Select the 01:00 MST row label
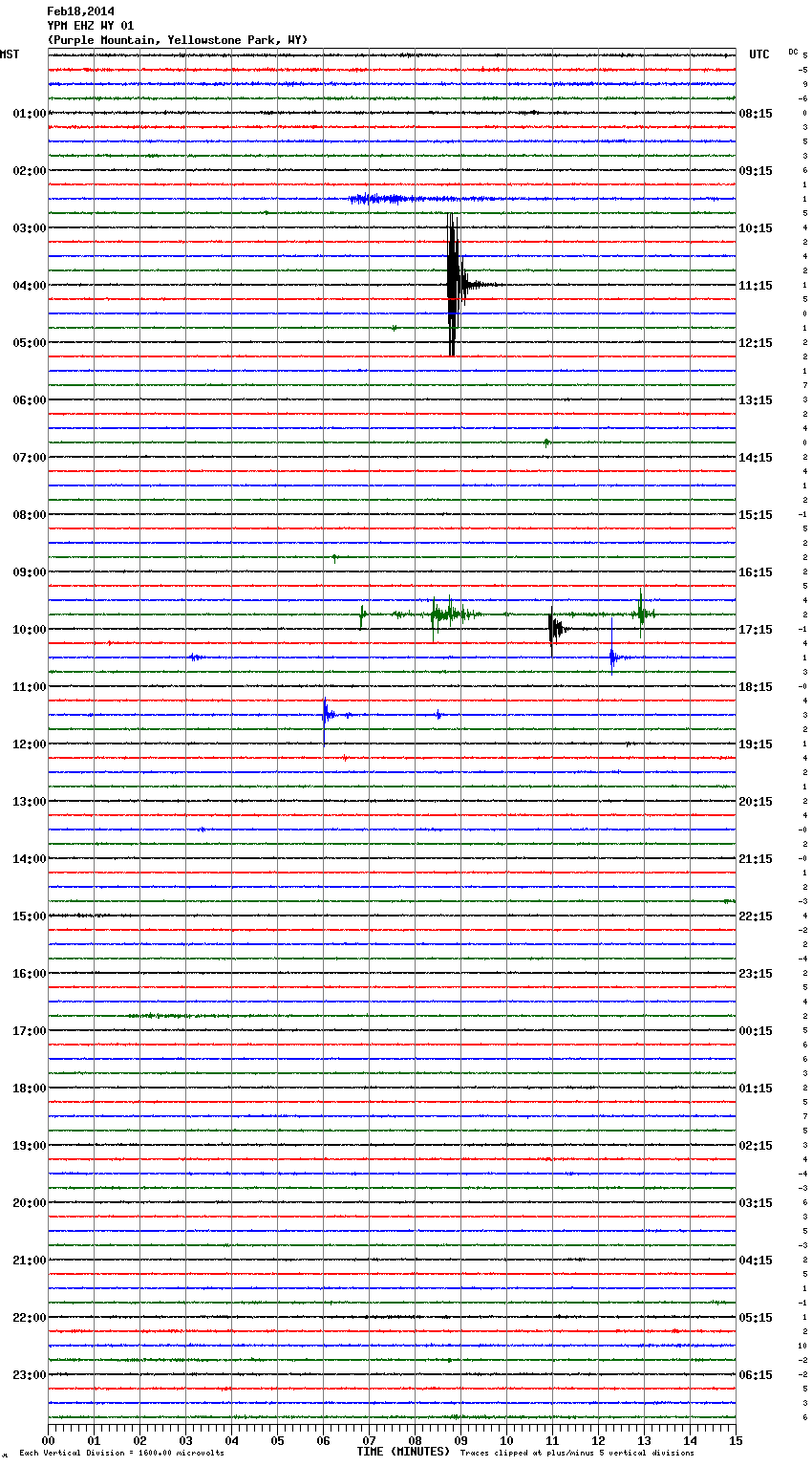812x1466 pixels. click(x=30, y=114)
